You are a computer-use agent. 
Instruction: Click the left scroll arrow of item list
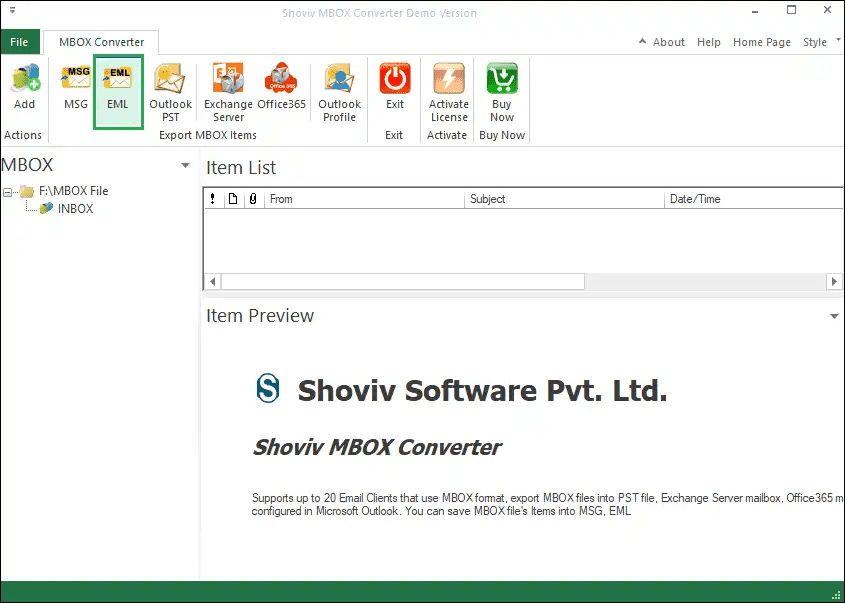(213, 281)
